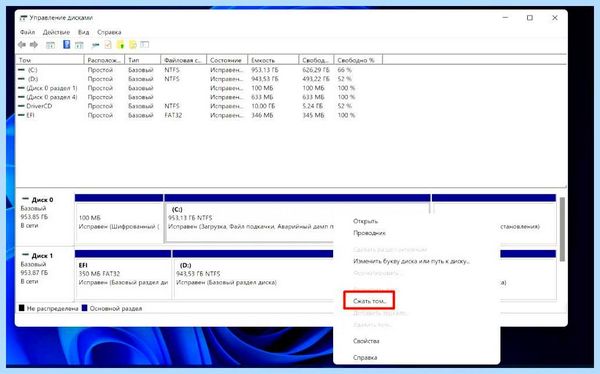Toggle the action pane toolbar icon
The image size is (600, 374).
[x=79, y=45]
